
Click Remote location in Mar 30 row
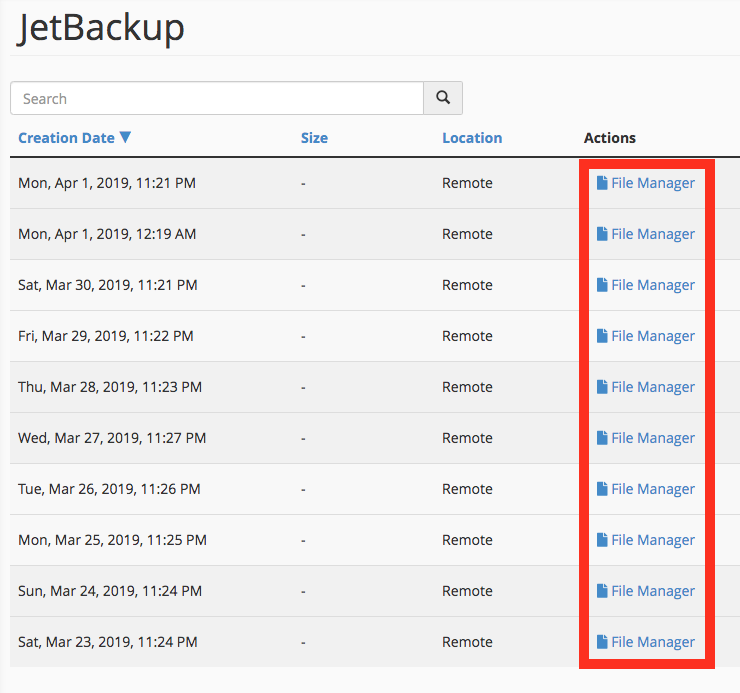point(467,285)
